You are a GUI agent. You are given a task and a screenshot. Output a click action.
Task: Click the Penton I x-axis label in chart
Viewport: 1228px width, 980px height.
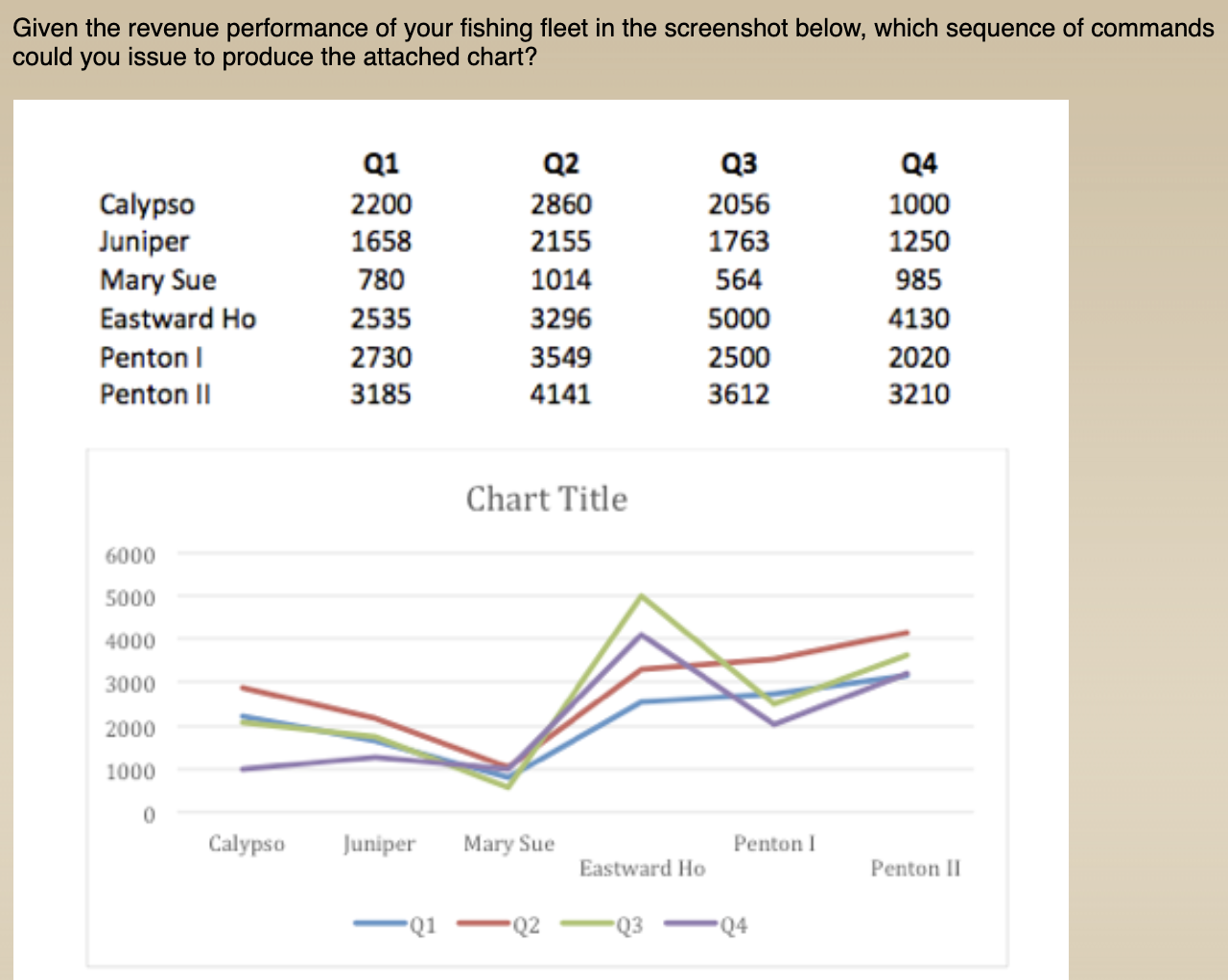tap(774, 844)
